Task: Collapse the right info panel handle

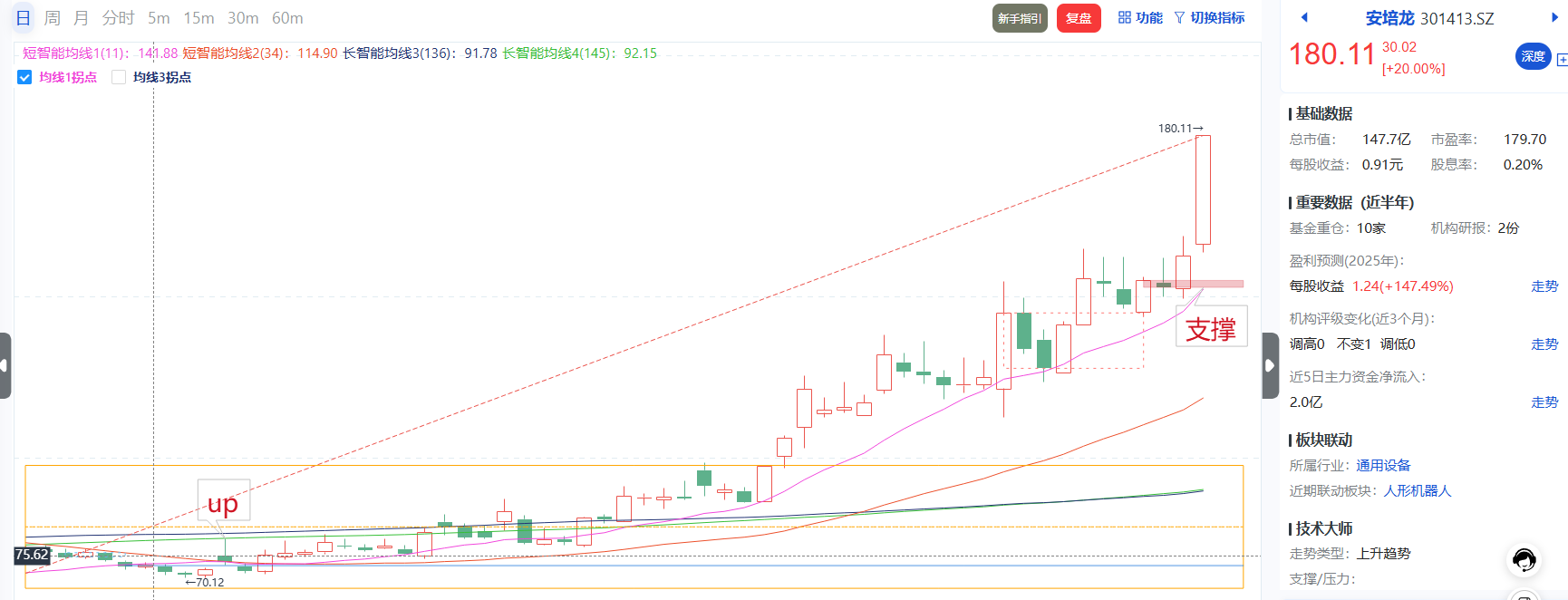Action: click(1270, 365)
